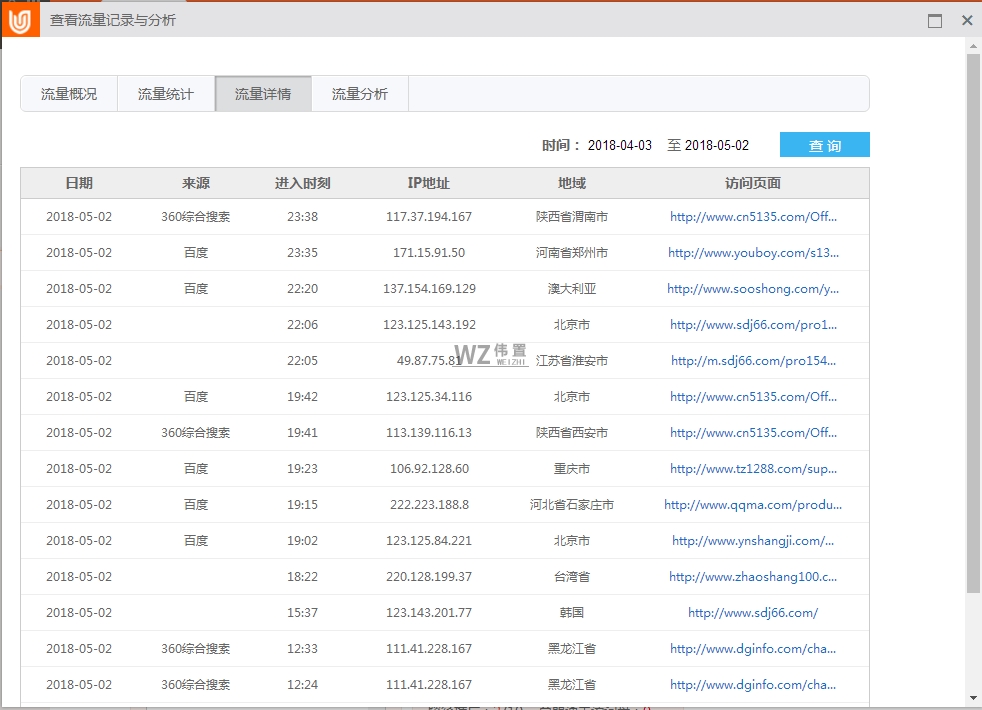982x710 pixels.
Task: Click the 查询 search button
Action: [824, 144]
